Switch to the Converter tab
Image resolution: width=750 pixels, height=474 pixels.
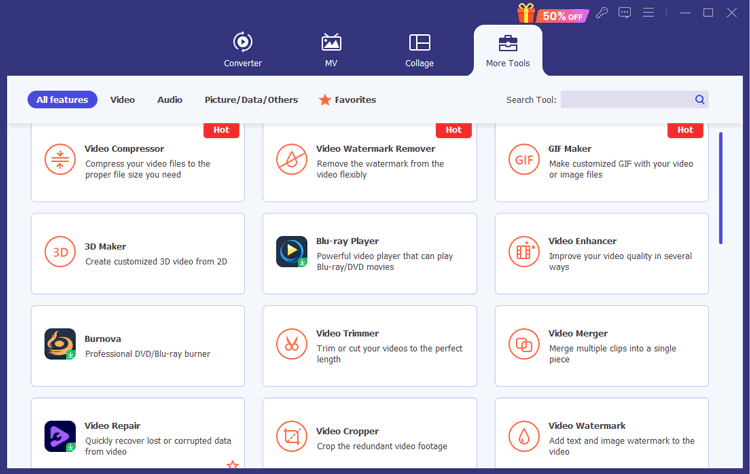[x=243, y=50]
